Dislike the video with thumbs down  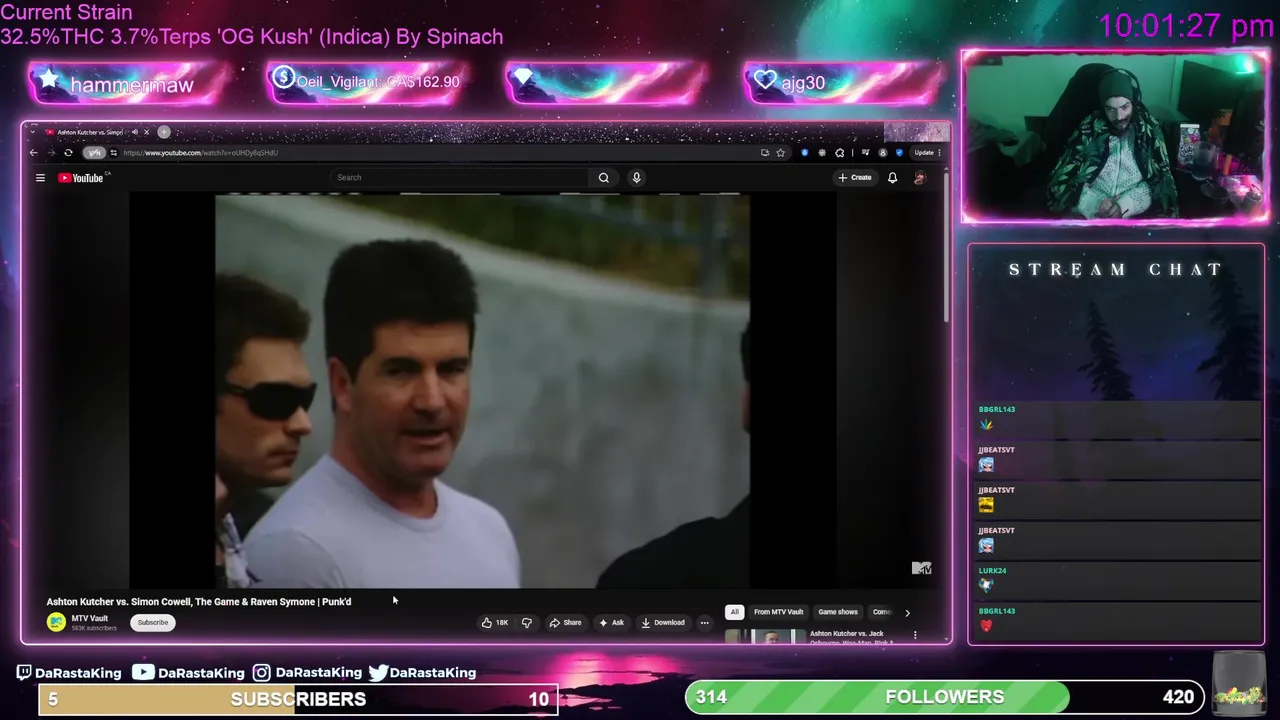[x=526, y=622]
